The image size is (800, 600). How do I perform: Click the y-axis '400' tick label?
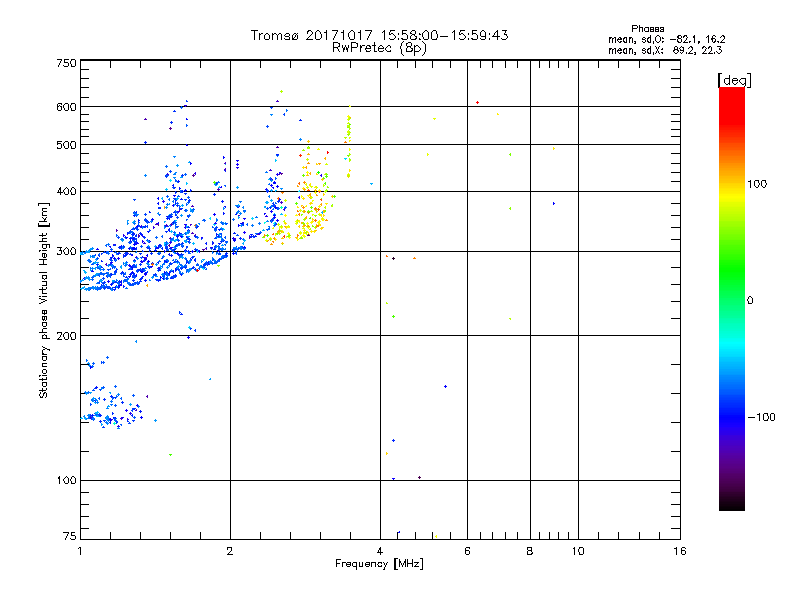(x=66, y=191)
